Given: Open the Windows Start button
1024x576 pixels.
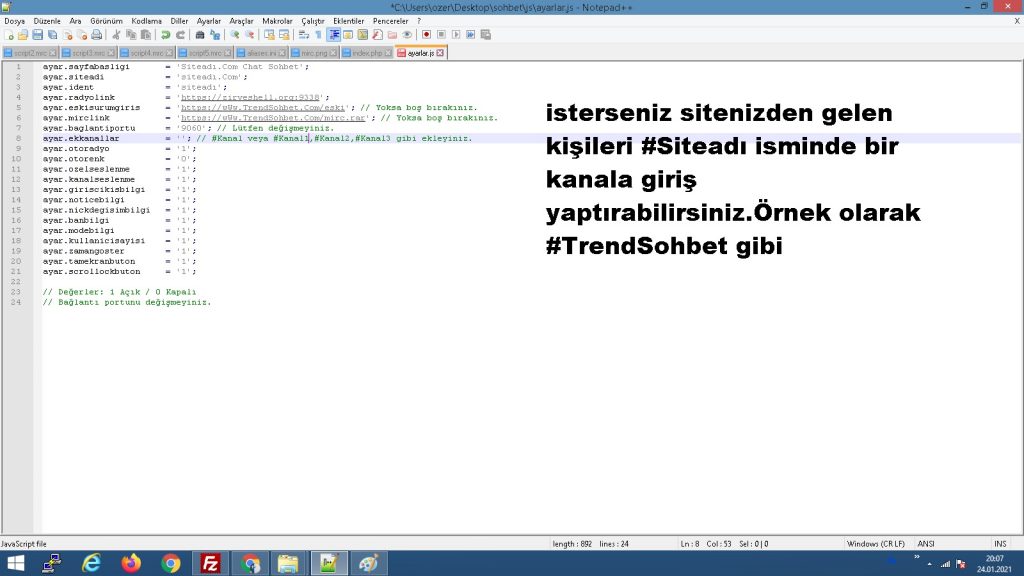Looking at the screenshot, I should click(x=14, y=563).
